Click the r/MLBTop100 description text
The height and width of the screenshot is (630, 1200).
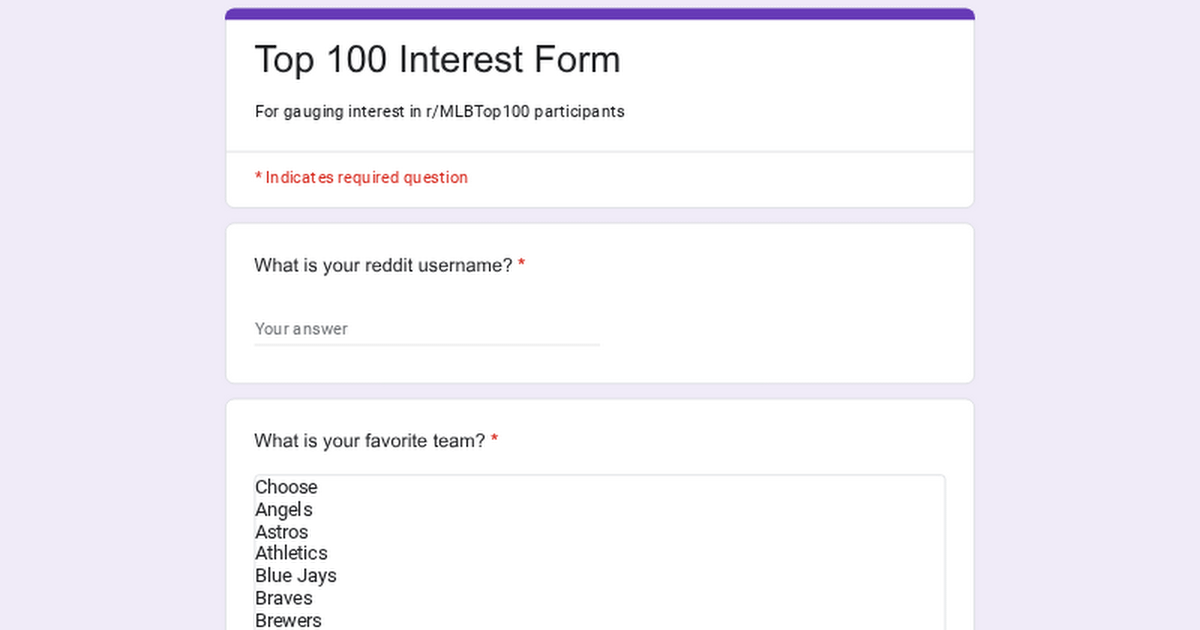point(439,111)
